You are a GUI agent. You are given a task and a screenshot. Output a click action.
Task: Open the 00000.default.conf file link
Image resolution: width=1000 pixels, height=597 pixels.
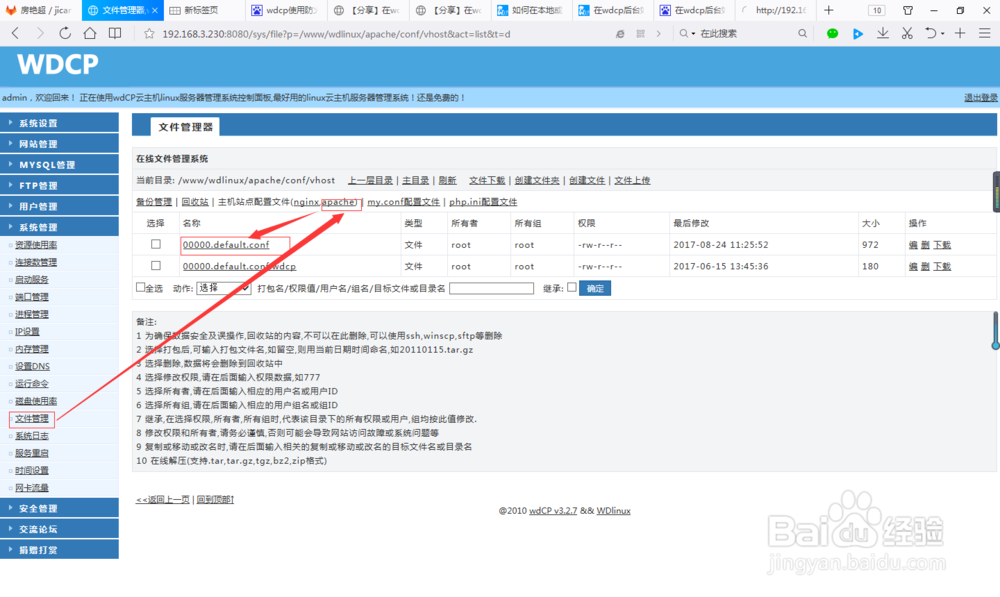tap(226, 245)
